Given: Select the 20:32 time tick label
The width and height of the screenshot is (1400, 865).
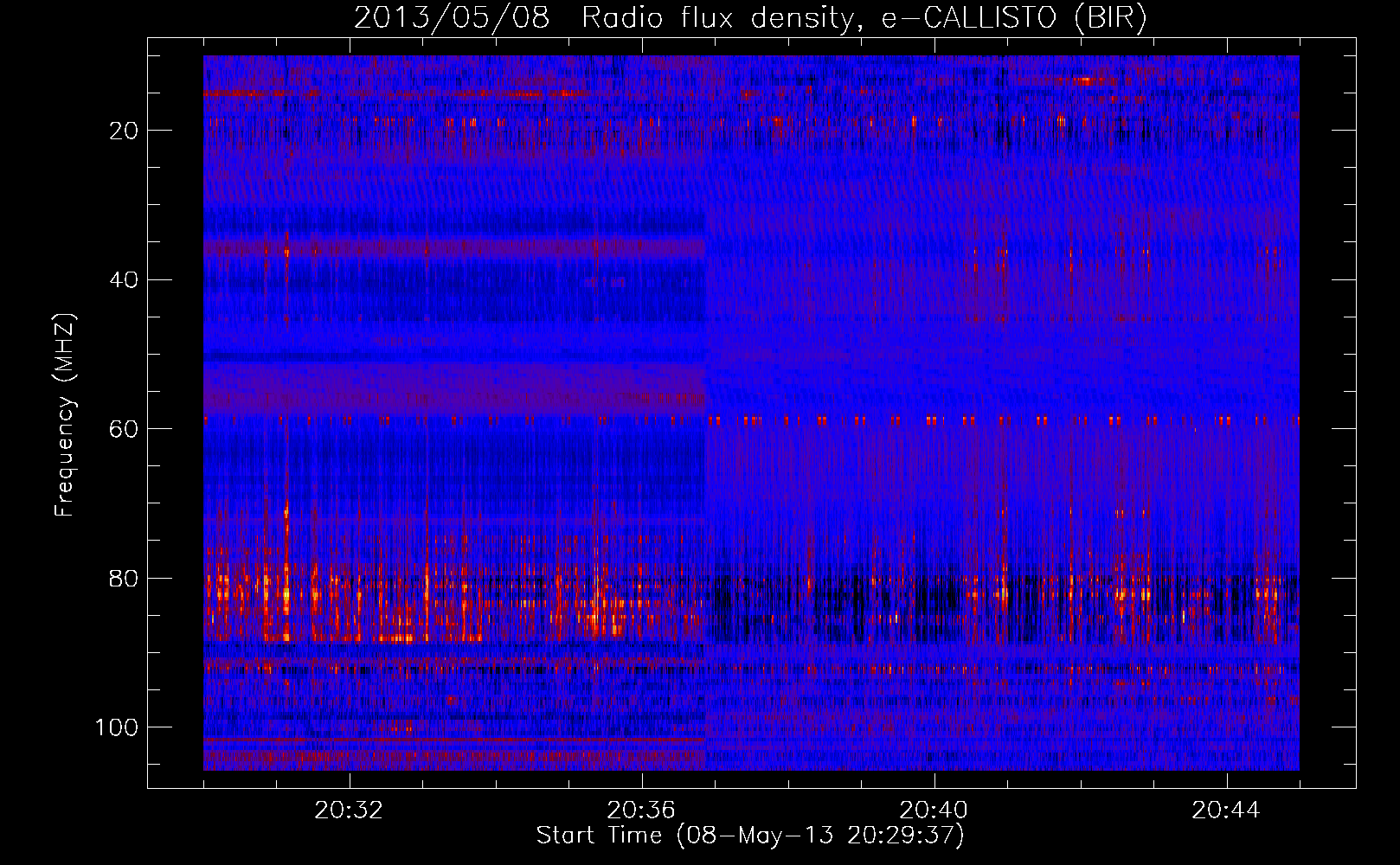Looking at the screenshot, I should tap(350, 811).
